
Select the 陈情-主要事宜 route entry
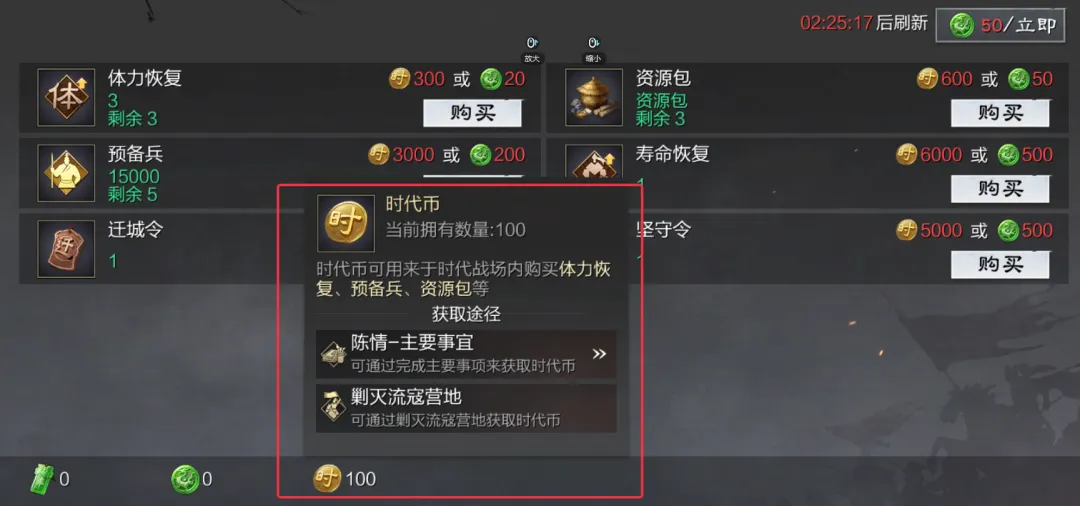[466, 354]
